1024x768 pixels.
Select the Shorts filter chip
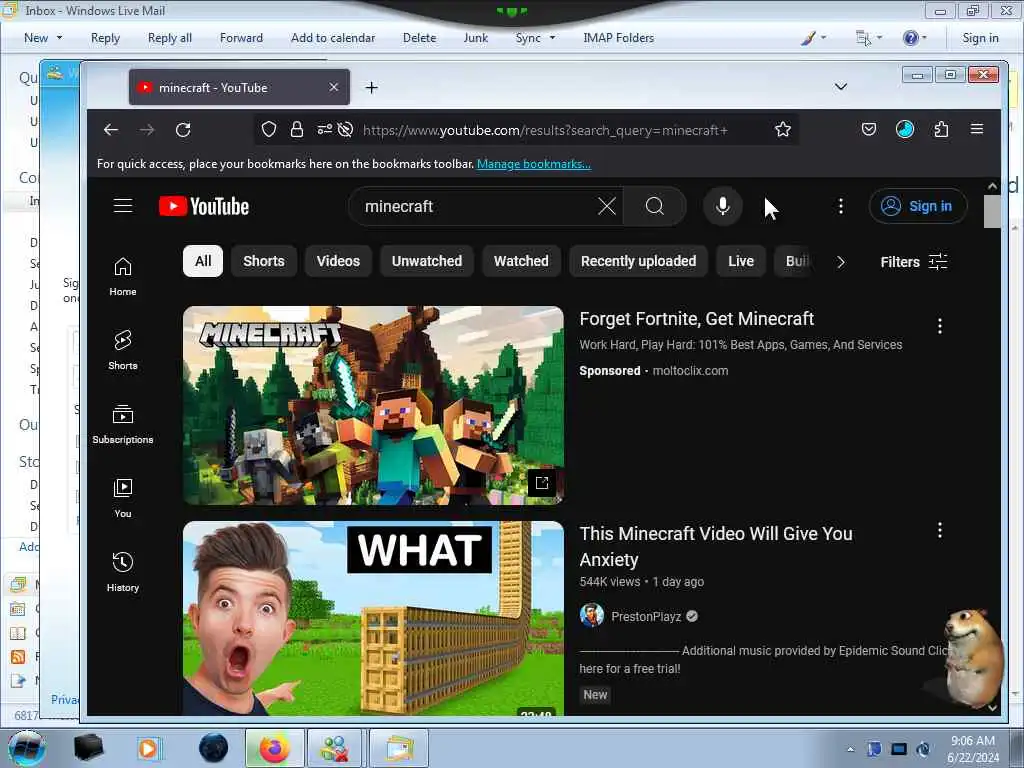point(264,261)
